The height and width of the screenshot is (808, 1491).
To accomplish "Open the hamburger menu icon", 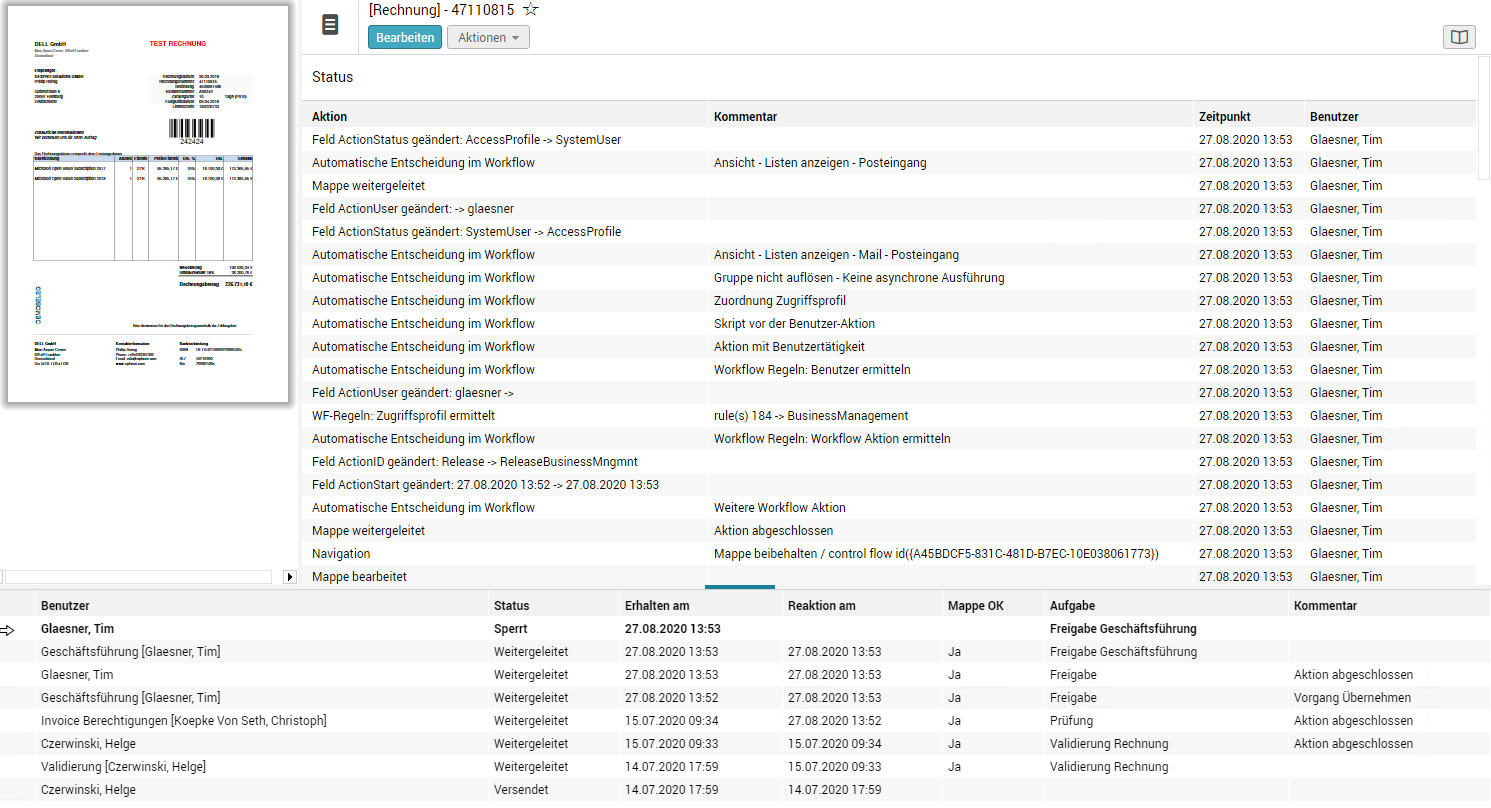I will point(330,25).
